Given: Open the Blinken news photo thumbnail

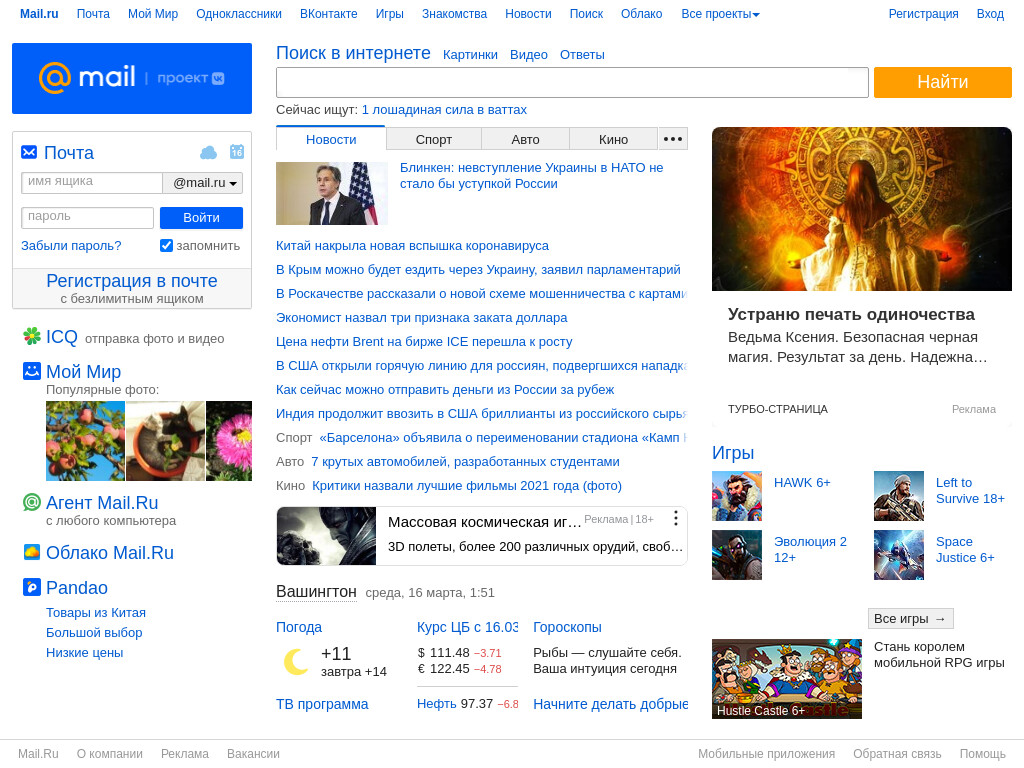Looking at the screenshot, I should point(332,193).
